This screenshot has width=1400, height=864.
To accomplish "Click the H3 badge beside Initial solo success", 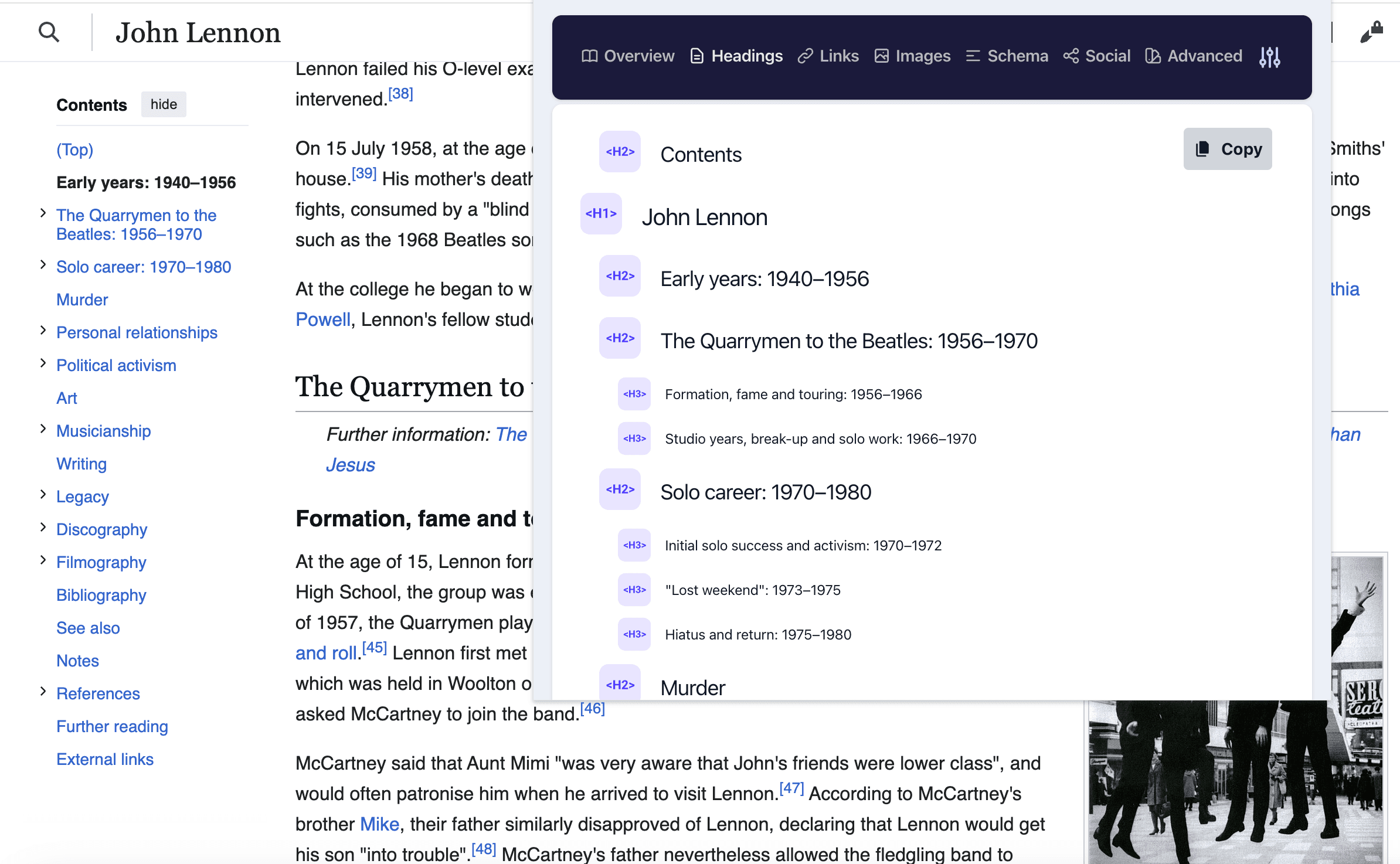I will pos(634,545).
